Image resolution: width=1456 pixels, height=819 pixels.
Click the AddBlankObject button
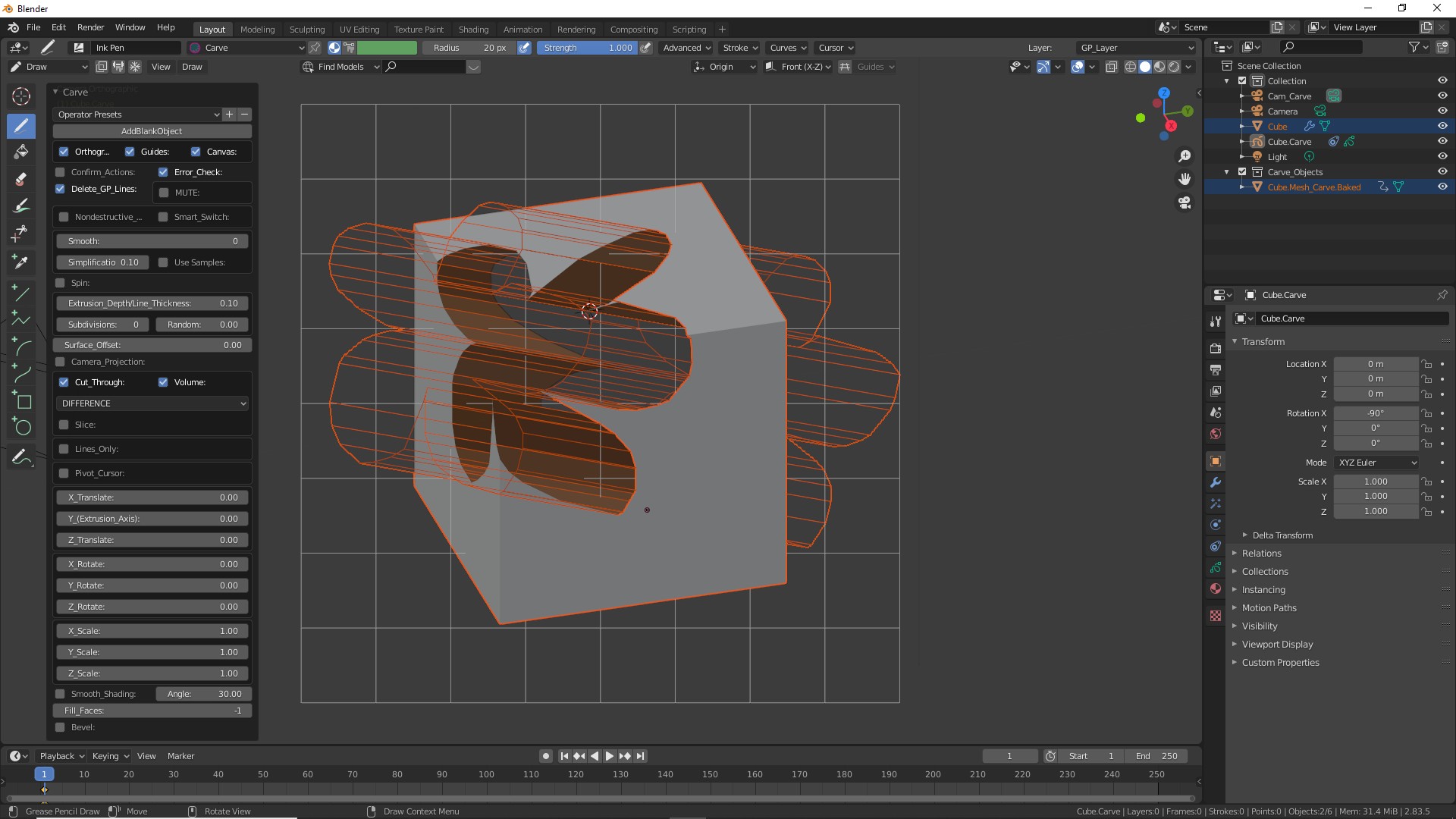tap(152, 131)
